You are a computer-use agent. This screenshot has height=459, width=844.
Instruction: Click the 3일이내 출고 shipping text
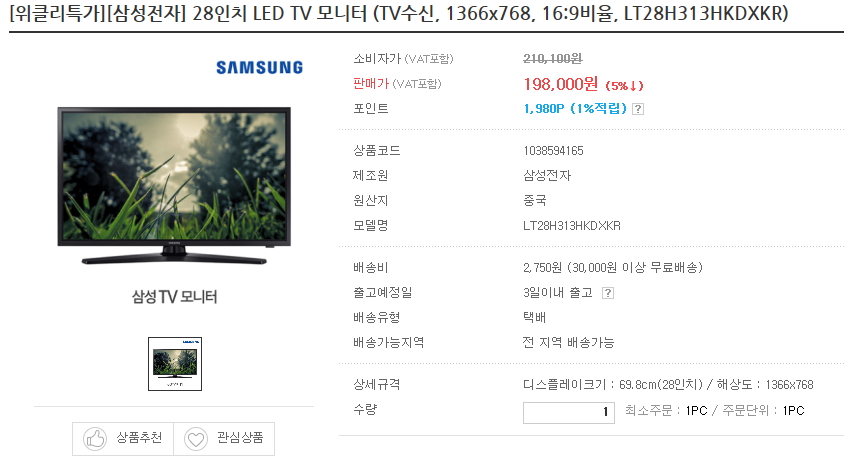558,293
